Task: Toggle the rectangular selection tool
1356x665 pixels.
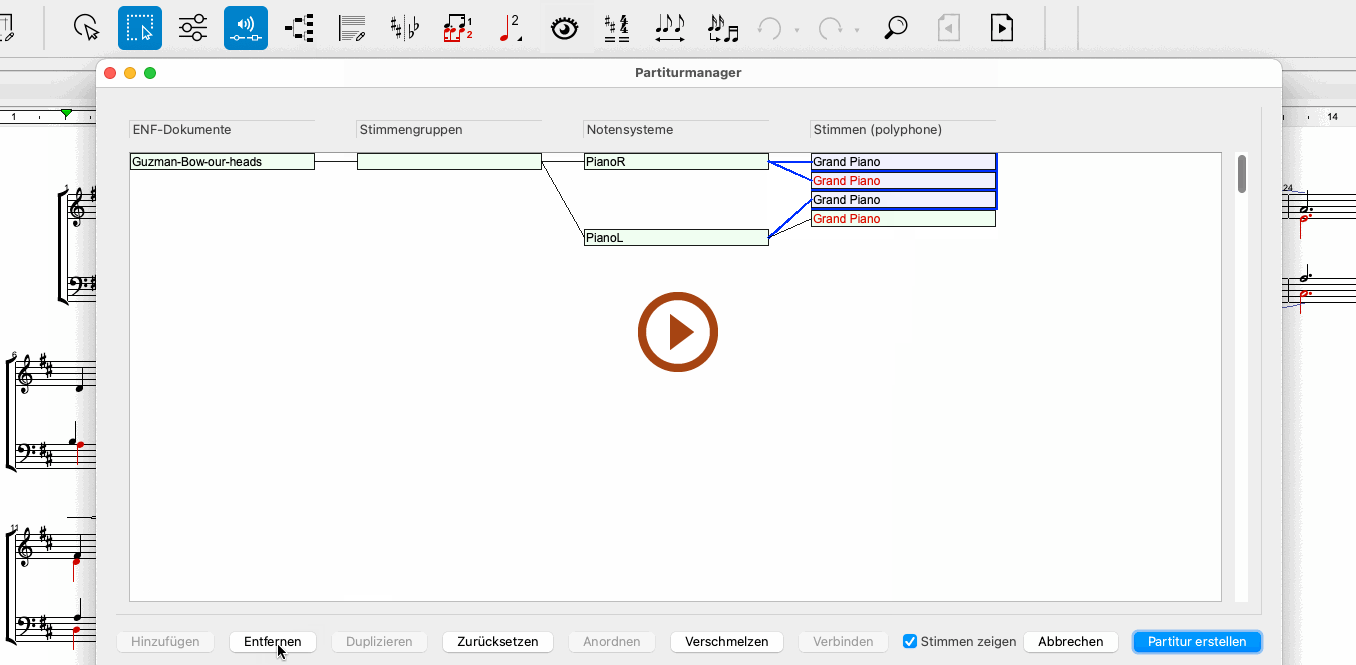Action: coord(140,28)
